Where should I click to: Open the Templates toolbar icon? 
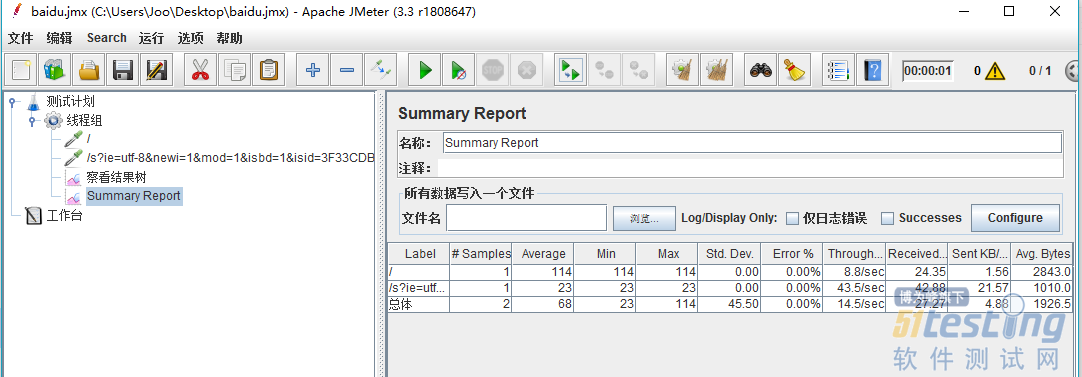pos(54,70)
